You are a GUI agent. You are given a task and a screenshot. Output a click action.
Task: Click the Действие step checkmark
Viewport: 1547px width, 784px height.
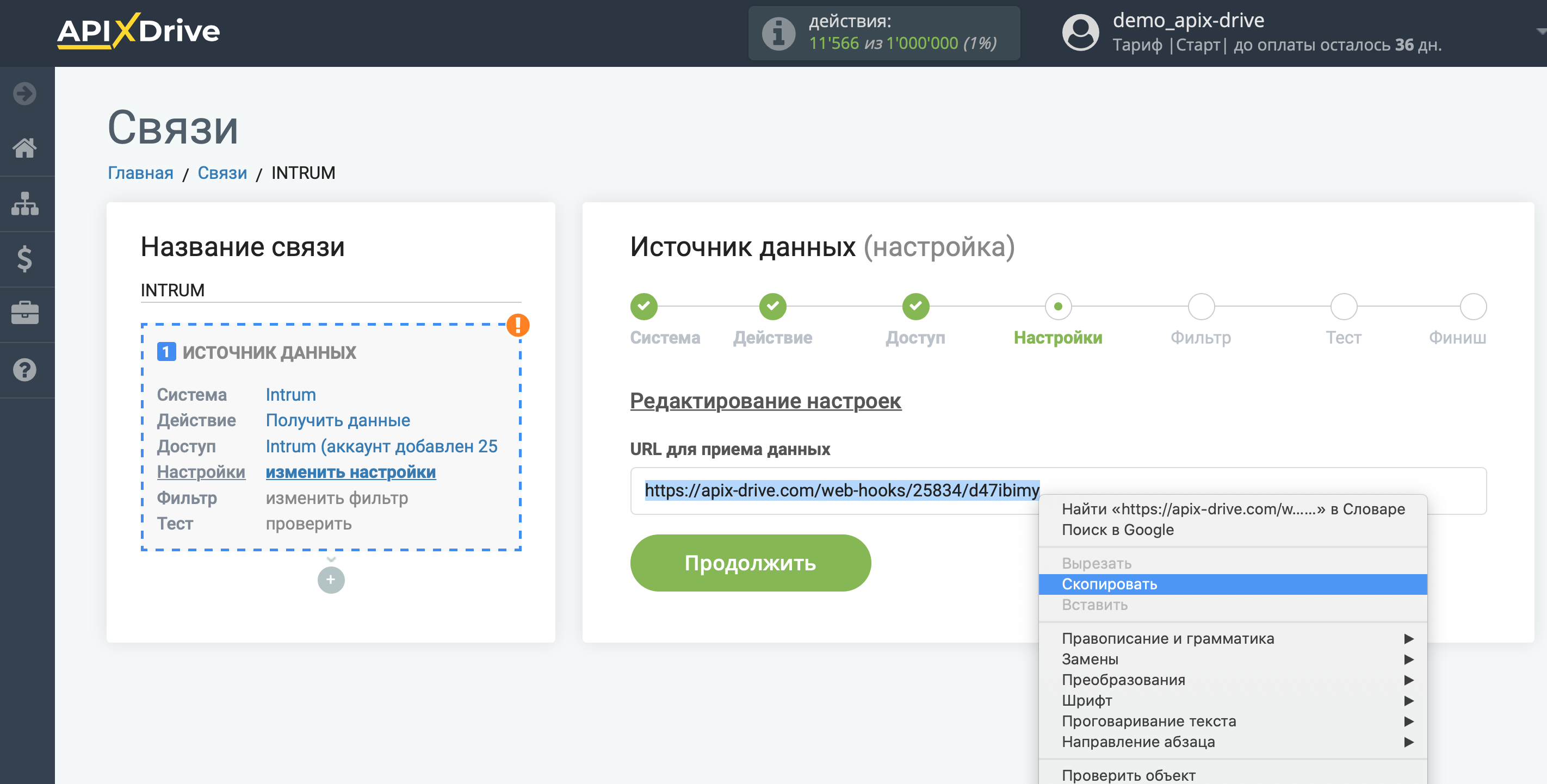point(773,306)
